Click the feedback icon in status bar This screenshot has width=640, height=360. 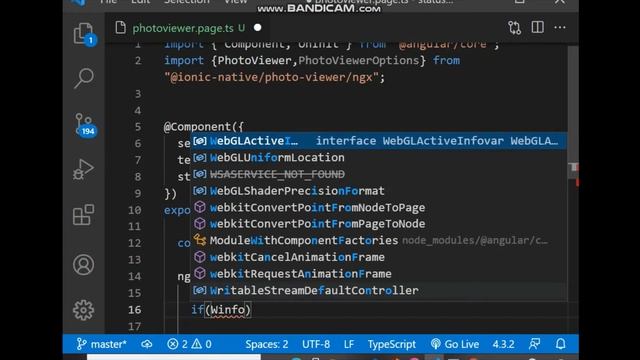click(x=534, y=344)
